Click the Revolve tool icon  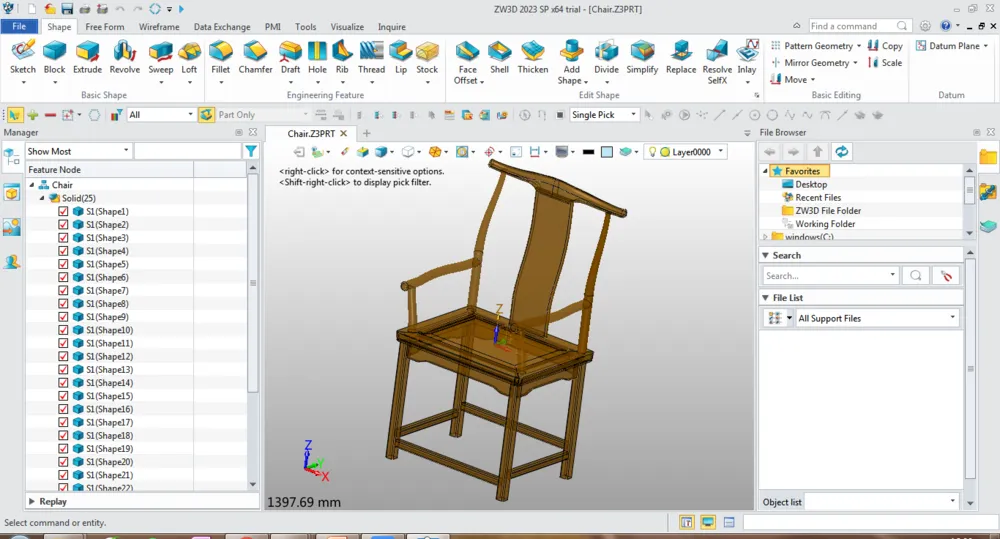pos(125,56)
